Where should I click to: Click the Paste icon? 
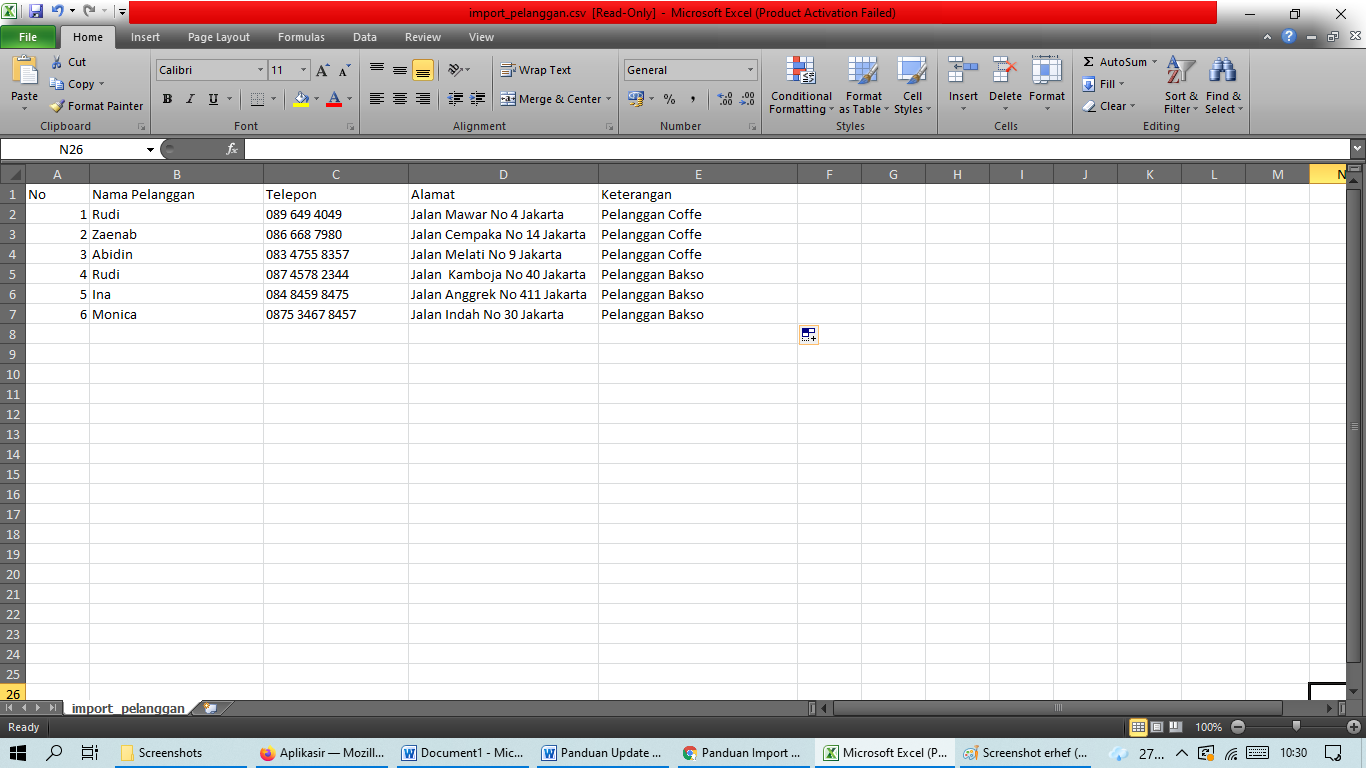pos(24,72)
